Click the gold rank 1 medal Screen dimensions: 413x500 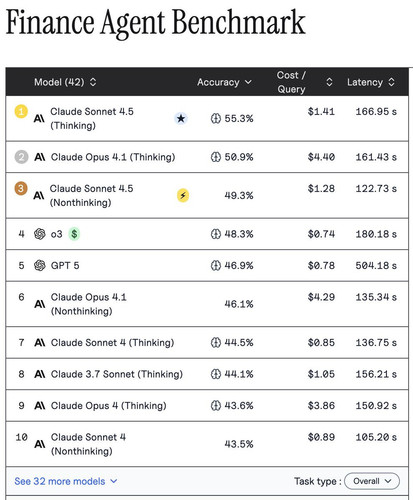[x=21, y=111]
